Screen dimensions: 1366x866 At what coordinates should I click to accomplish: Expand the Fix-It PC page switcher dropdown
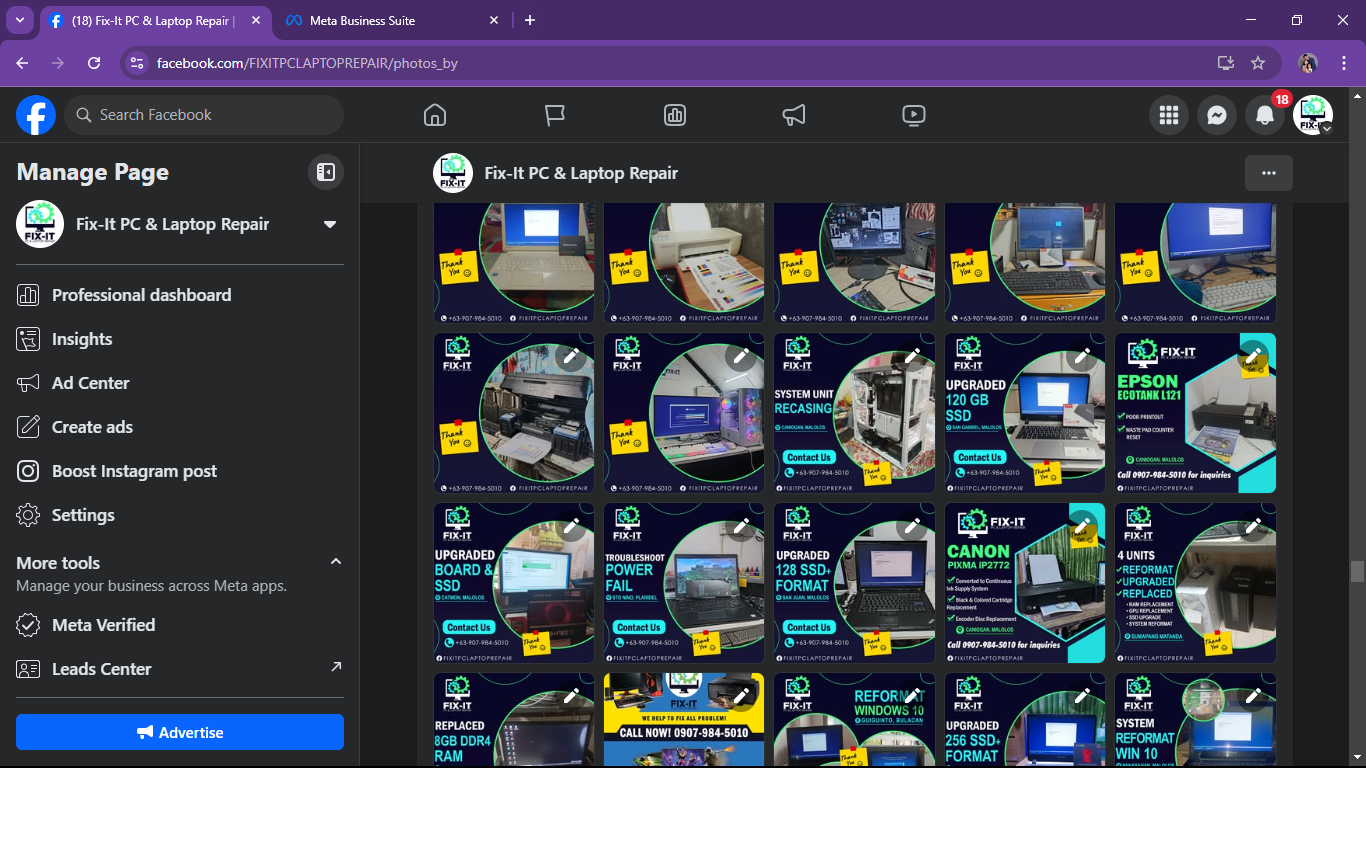pyautogui.click(x=329, y=224)
